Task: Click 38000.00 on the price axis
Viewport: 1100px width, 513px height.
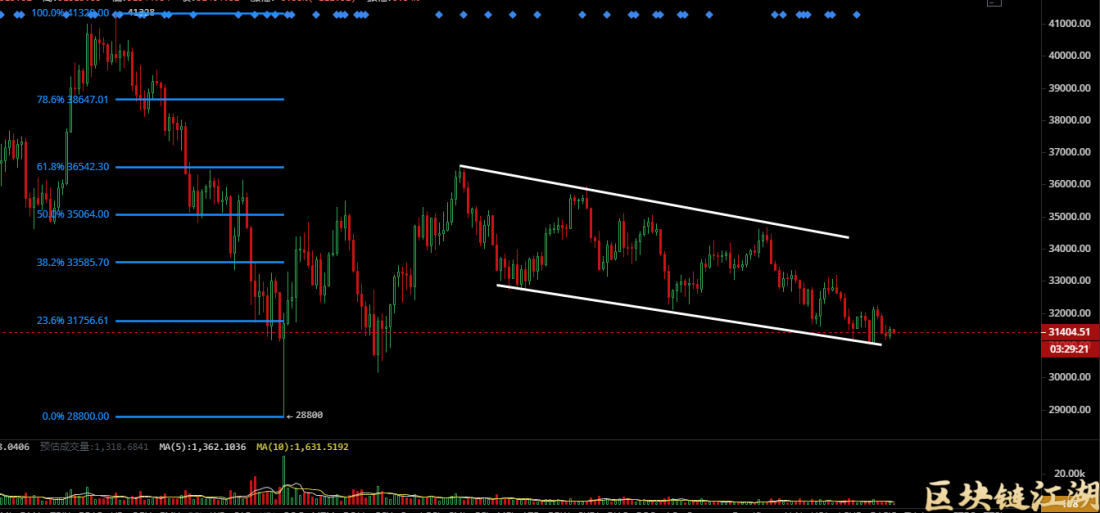Action: [x=1069, y=120]
